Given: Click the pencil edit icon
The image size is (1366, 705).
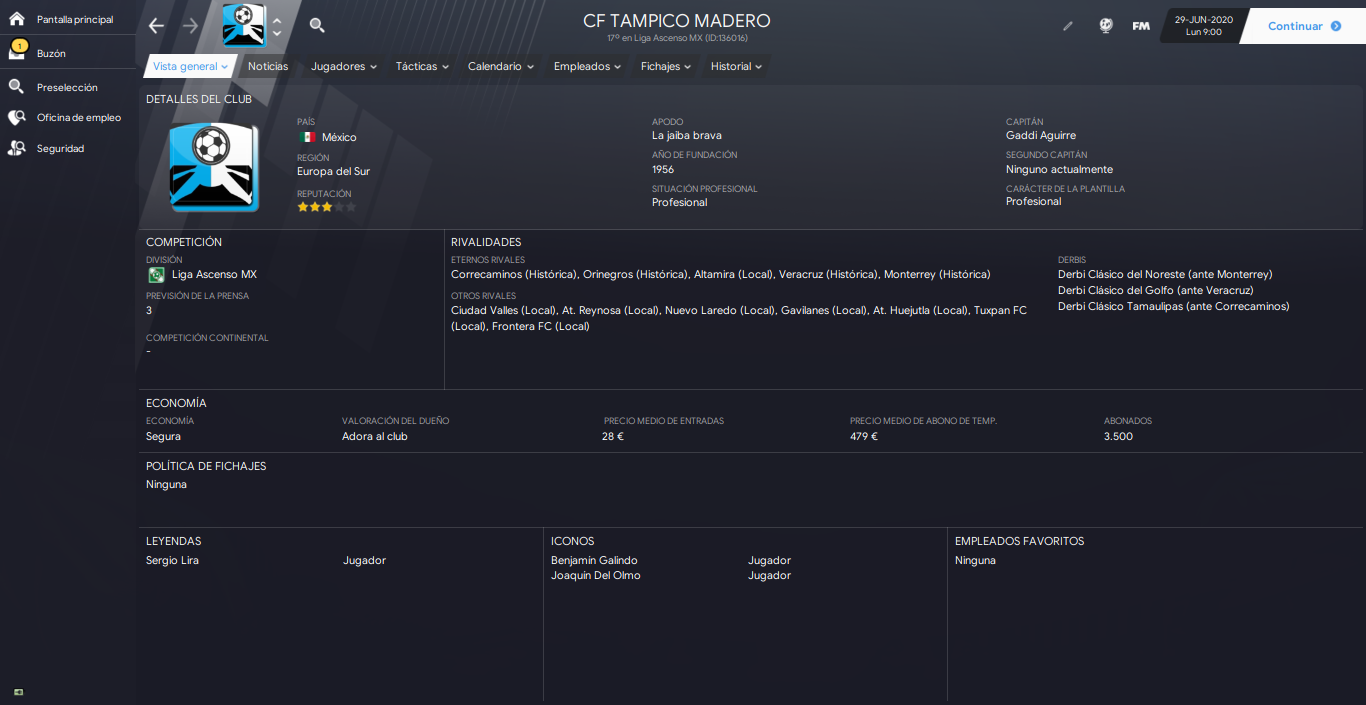Looking at the screenshot, I should tap(1068, 26).
